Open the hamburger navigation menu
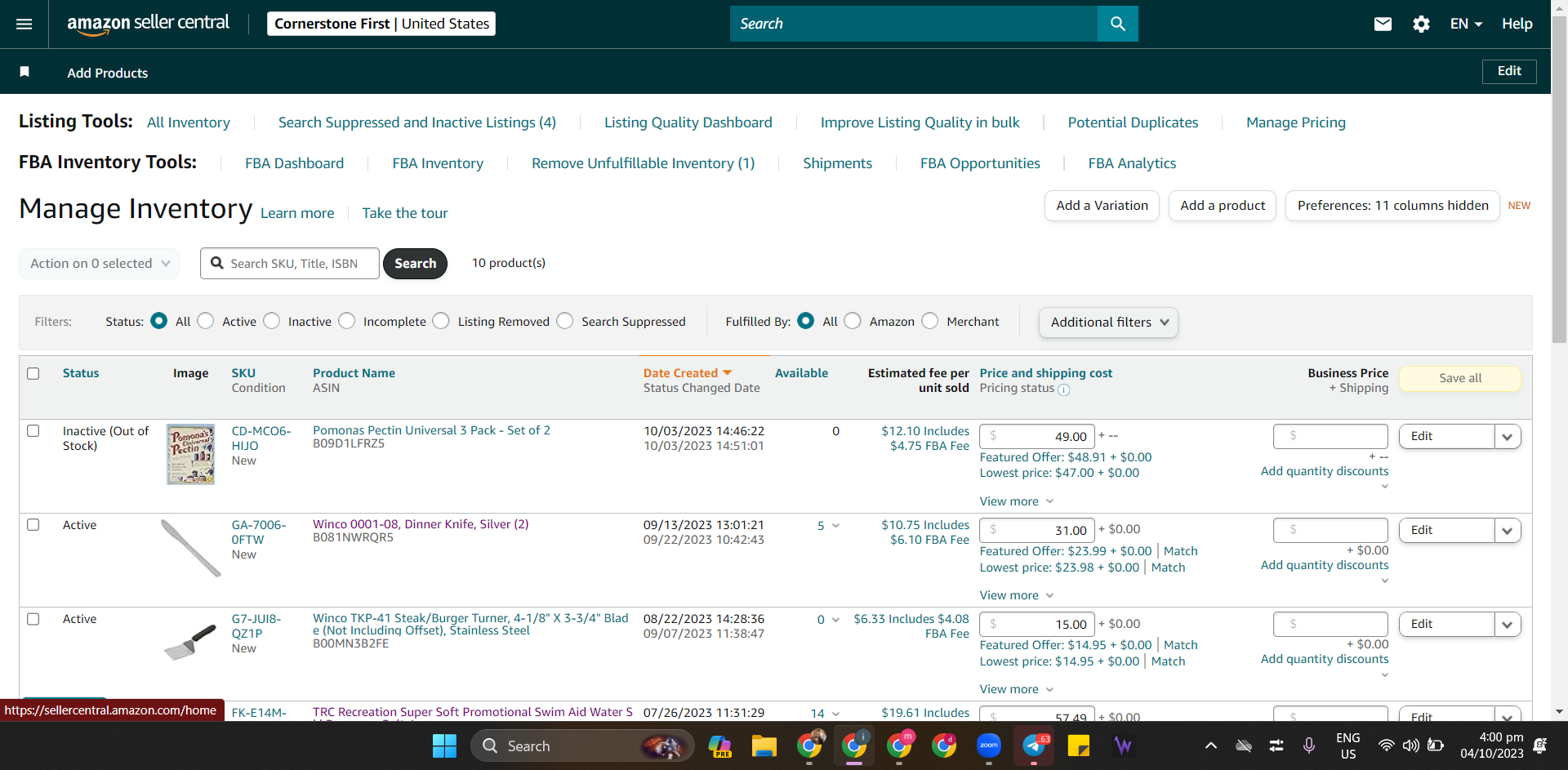The image size is (1568, 770). 24,24
